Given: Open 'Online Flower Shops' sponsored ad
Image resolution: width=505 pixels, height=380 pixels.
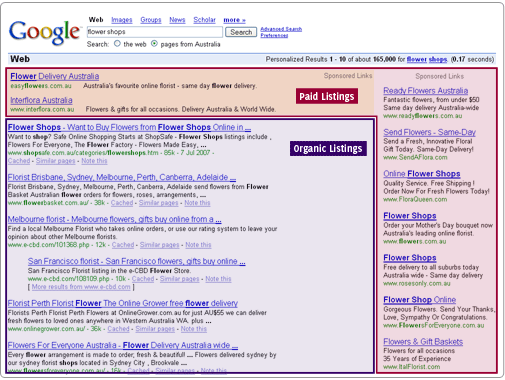Looking at the screenshot, I should 422,174.
